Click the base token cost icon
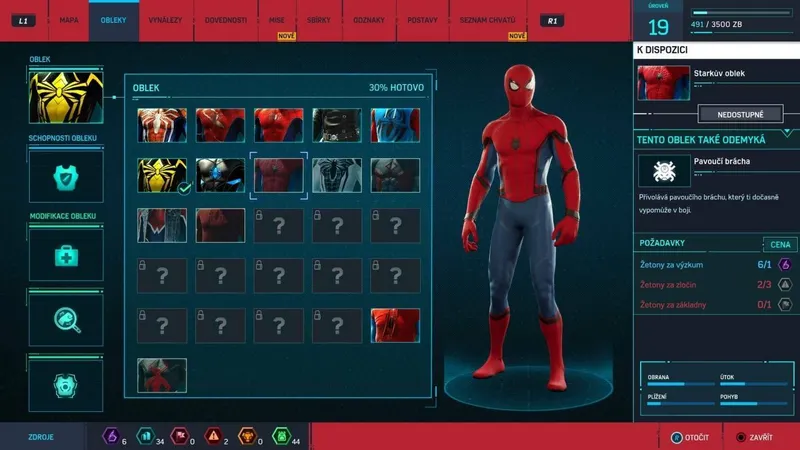The height and width of the screenshot is (450, 800). coord(785,305)
